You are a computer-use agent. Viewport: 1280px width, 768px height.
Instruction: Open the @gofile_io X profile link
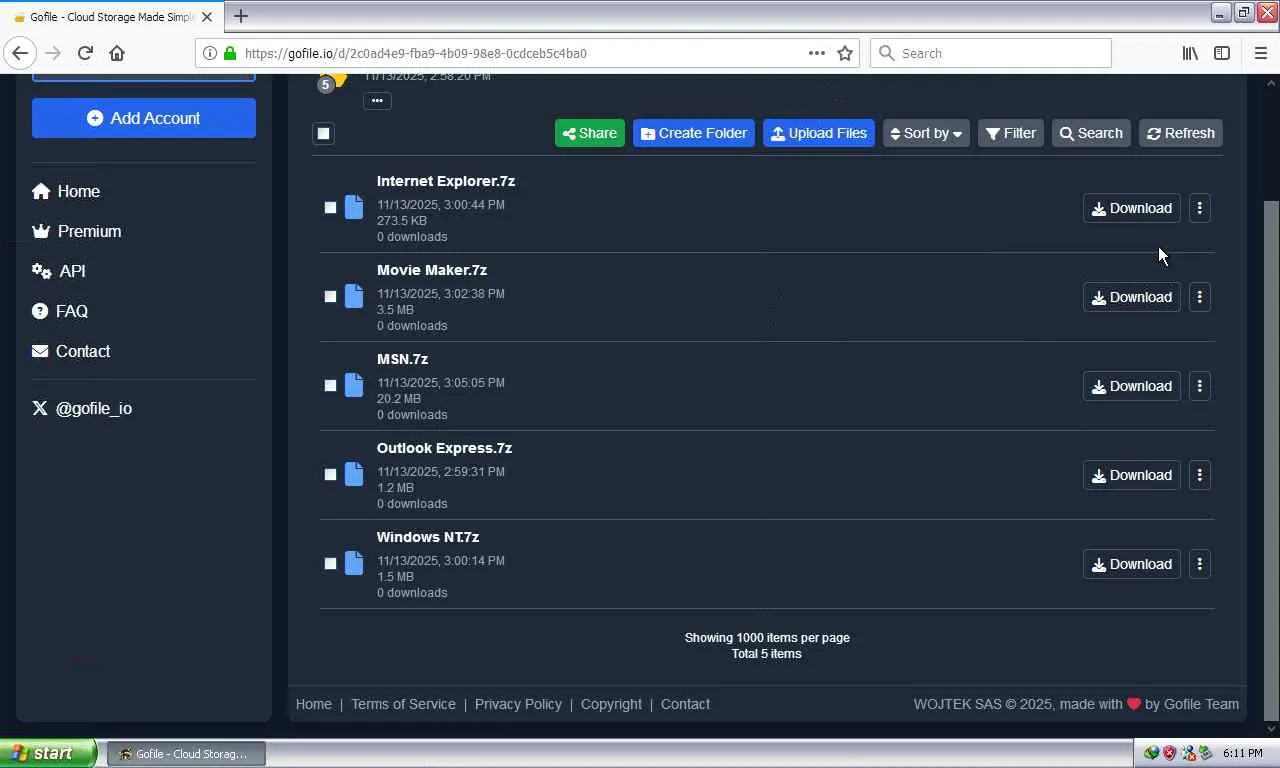(82, 408)
